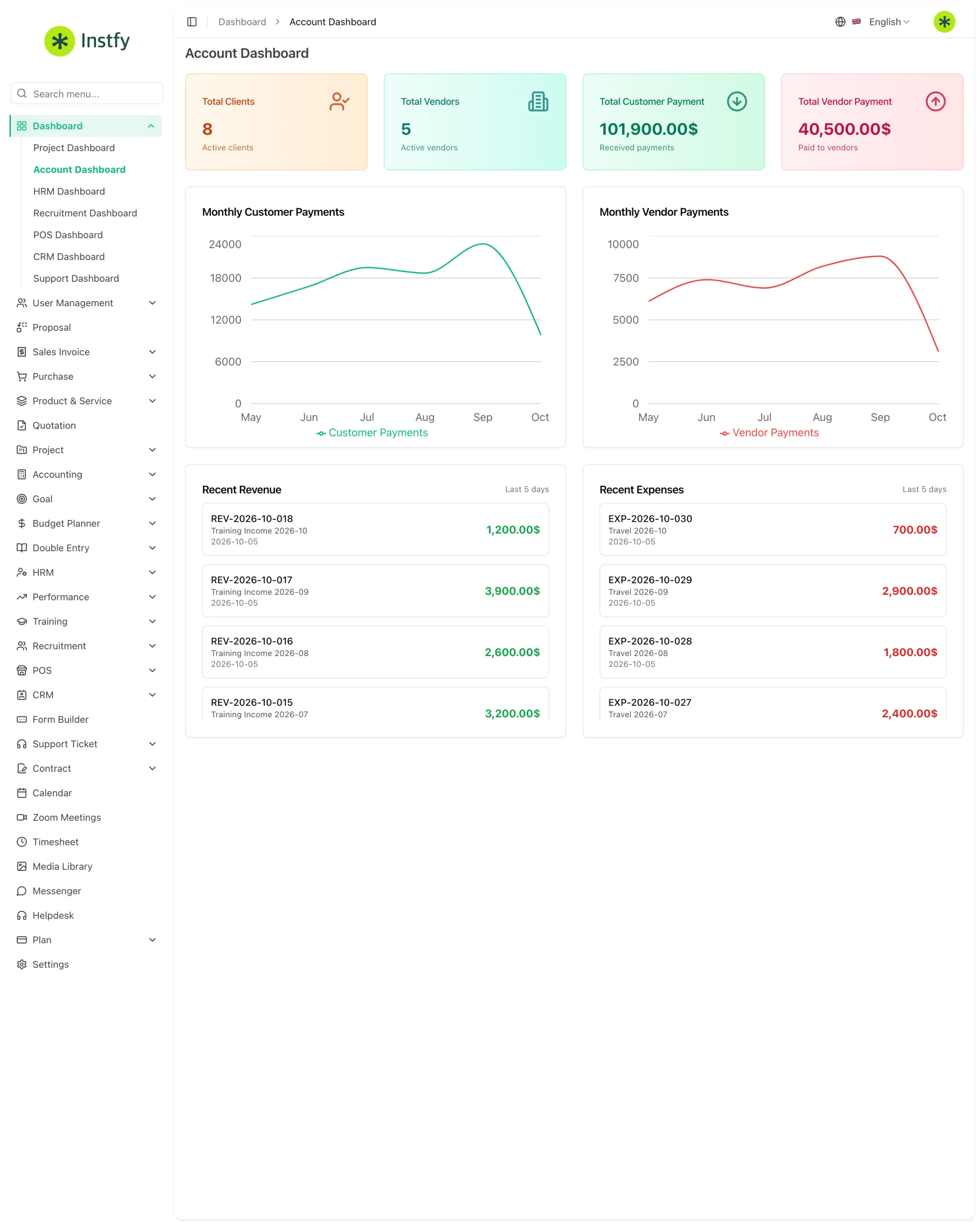This screenshot has width=980, height=1225.
Task: Click the Dashboard breadcrumb link
Action: pyautogui.click(x=242, y=22)
